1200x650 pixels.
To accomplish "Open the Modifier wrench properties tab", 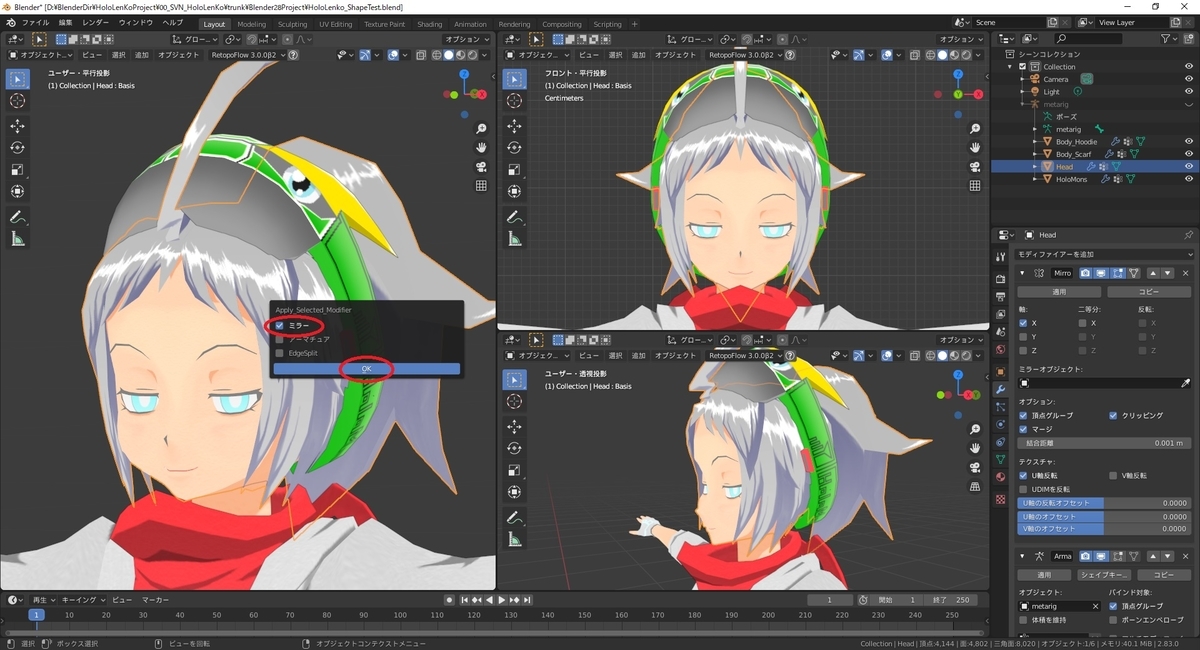I will [x=1001, y=389].
